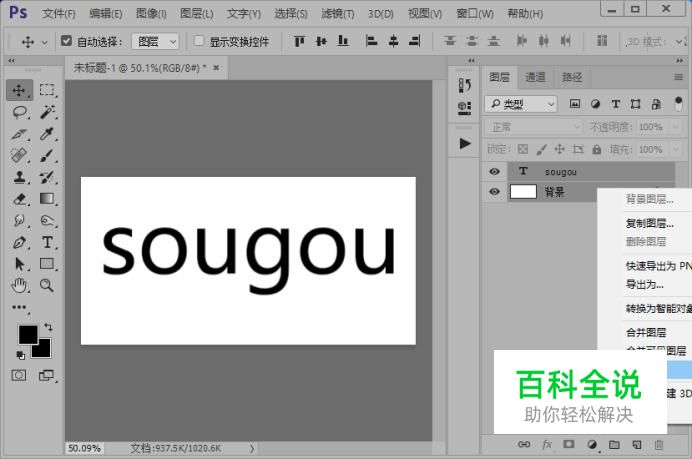Expand status bar info arrow

[252, 448]
